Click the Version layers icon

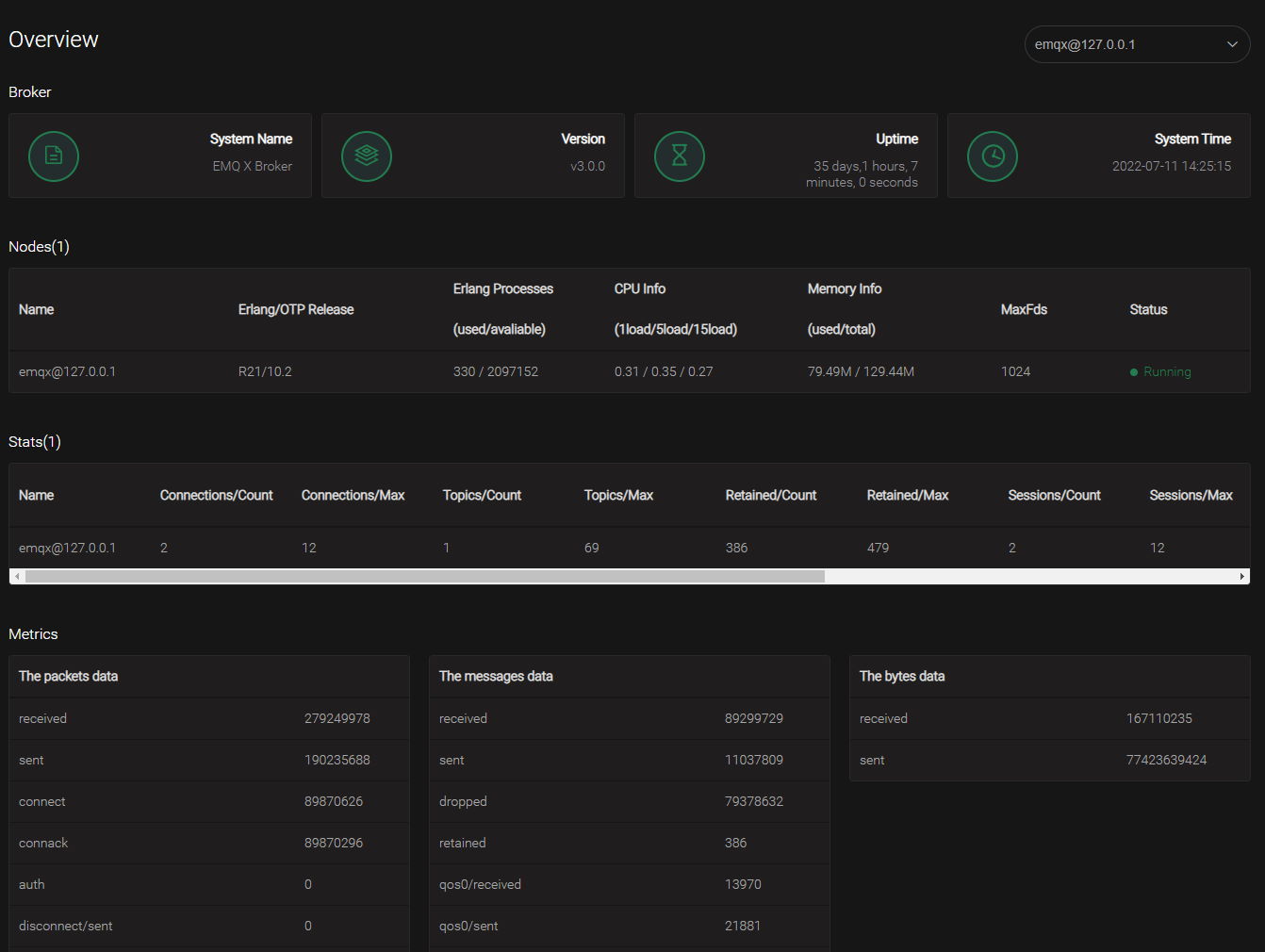(x=367, y=156)
